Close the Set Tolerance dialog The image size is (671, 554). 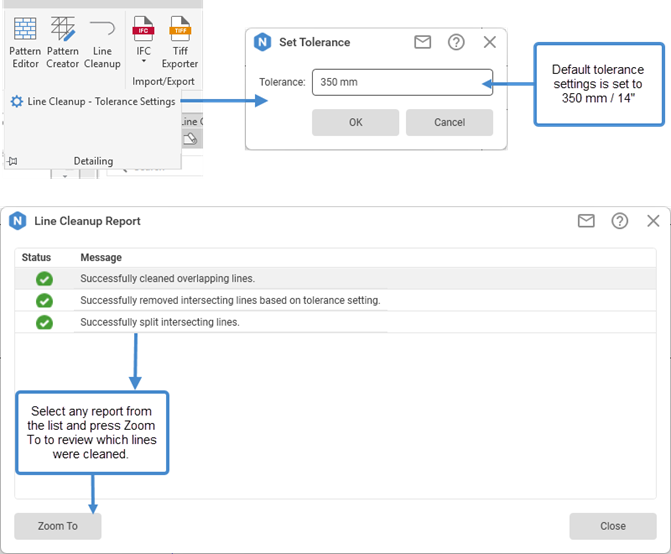[x=489, y=42]
